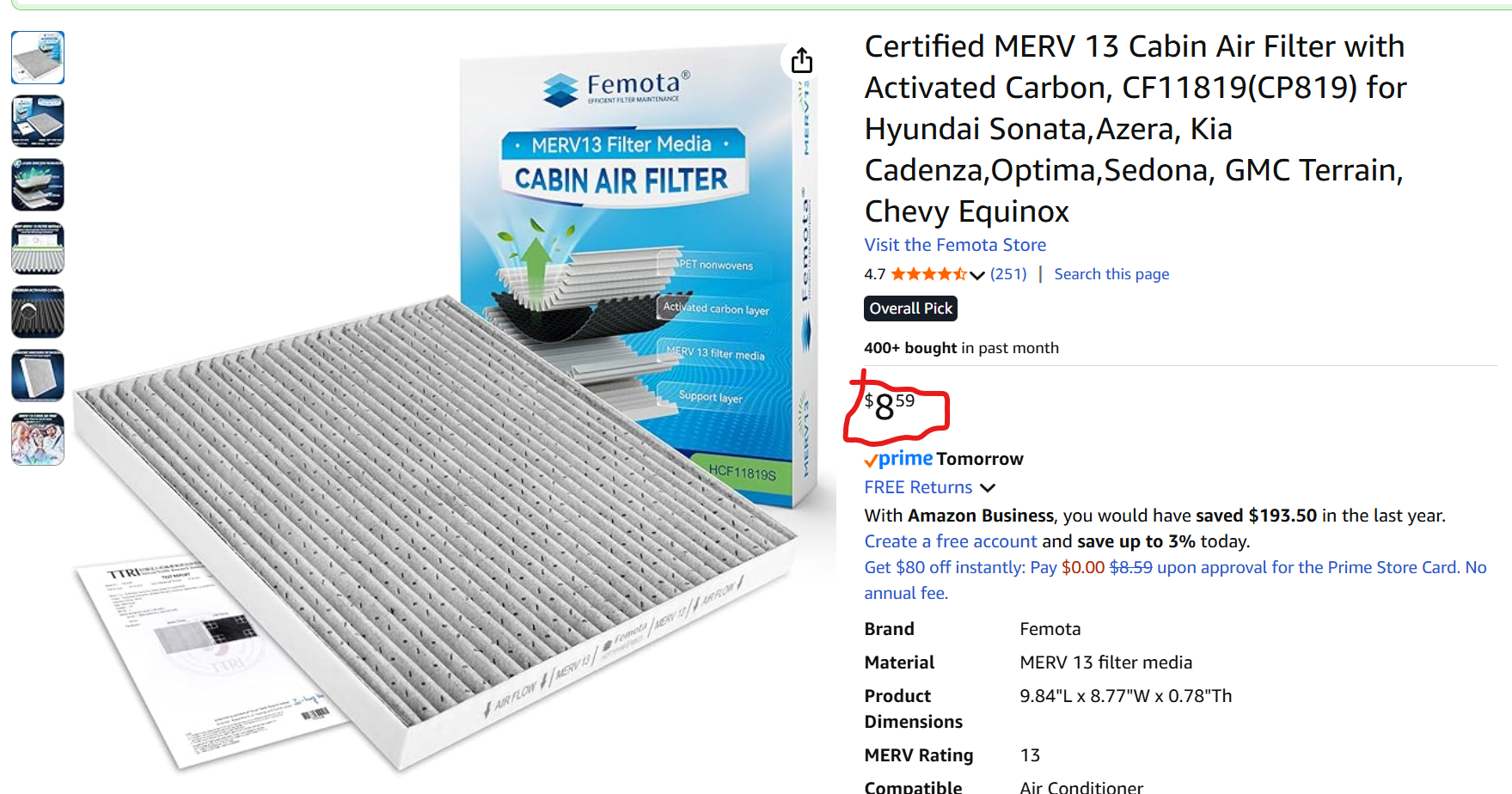Expand the FREE Returns dropdown arrow

point(988,488)
